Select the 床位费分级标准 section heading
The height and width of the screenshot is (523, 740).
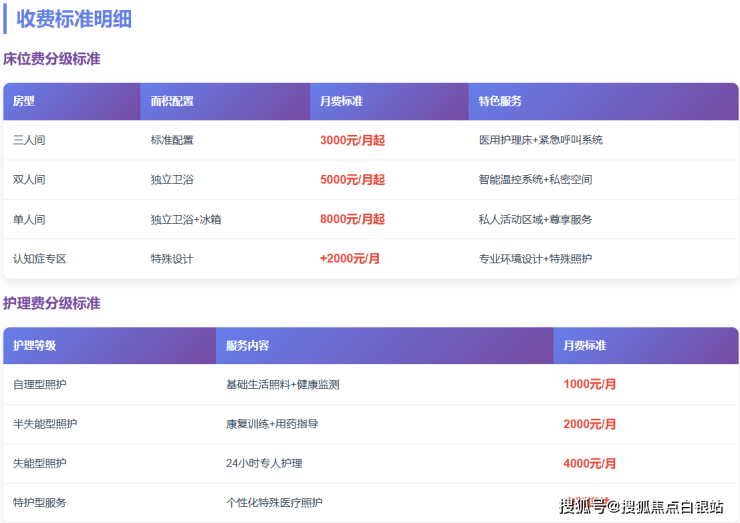tap(52, 59)
